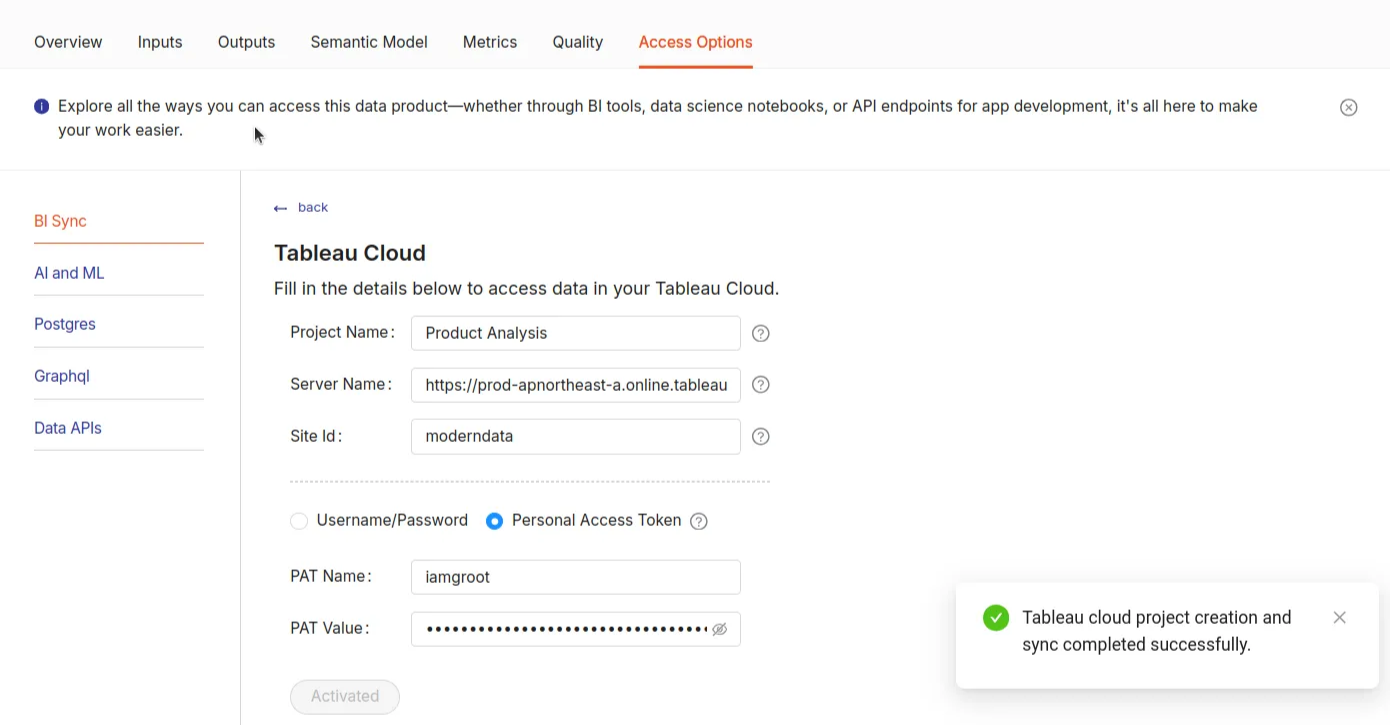This screenshot has width=1390, height=725.
Task: Close the sync success notification
Action: [x=1340, y=618]
